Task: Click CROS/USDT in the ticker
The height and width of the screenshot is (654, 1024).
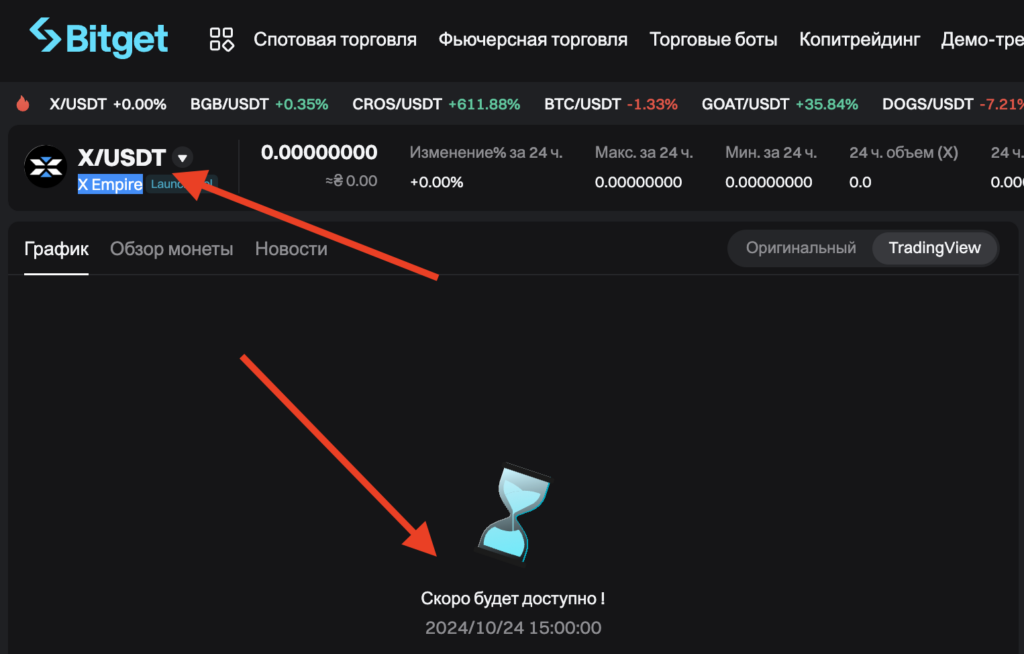Action: 397,104
